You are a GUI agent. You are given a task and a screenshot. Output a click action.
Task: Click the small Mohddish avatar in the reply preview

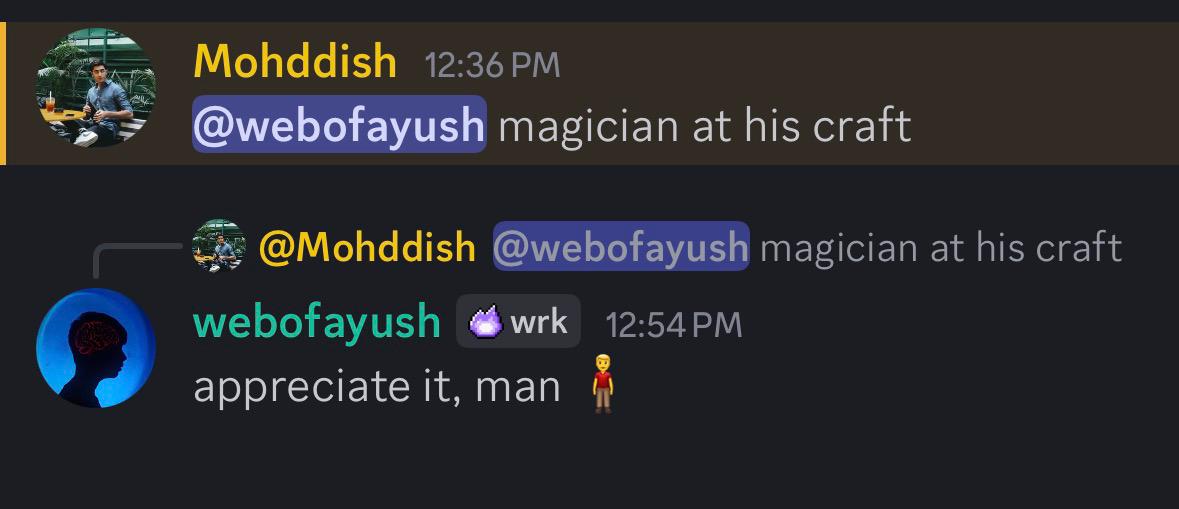tap(219, 246)
